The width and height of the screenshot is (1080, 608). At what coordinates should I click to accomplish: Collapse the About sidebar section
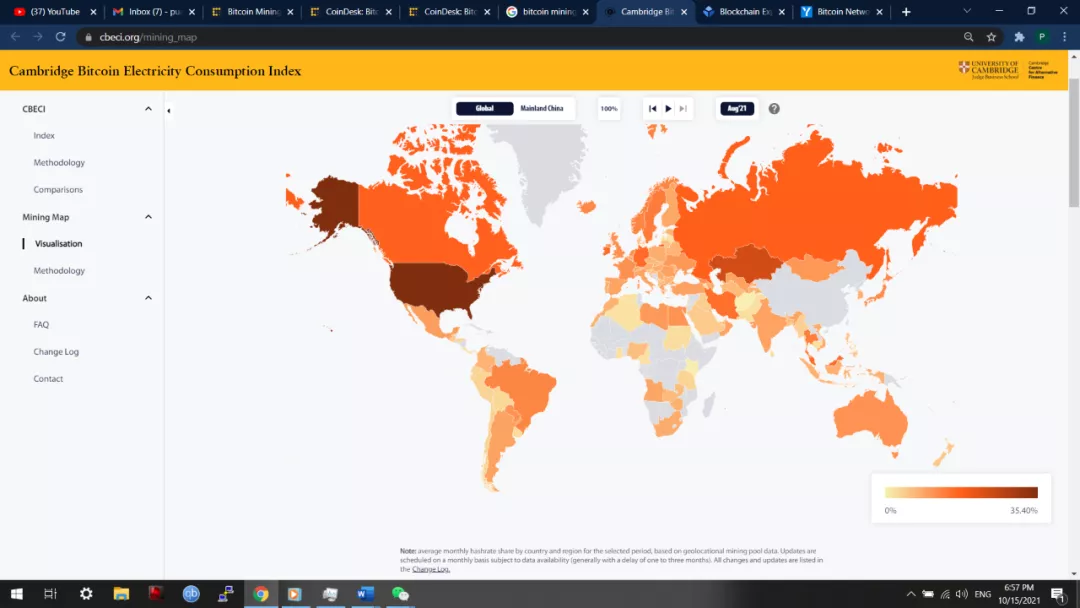(x=148, y=298)
